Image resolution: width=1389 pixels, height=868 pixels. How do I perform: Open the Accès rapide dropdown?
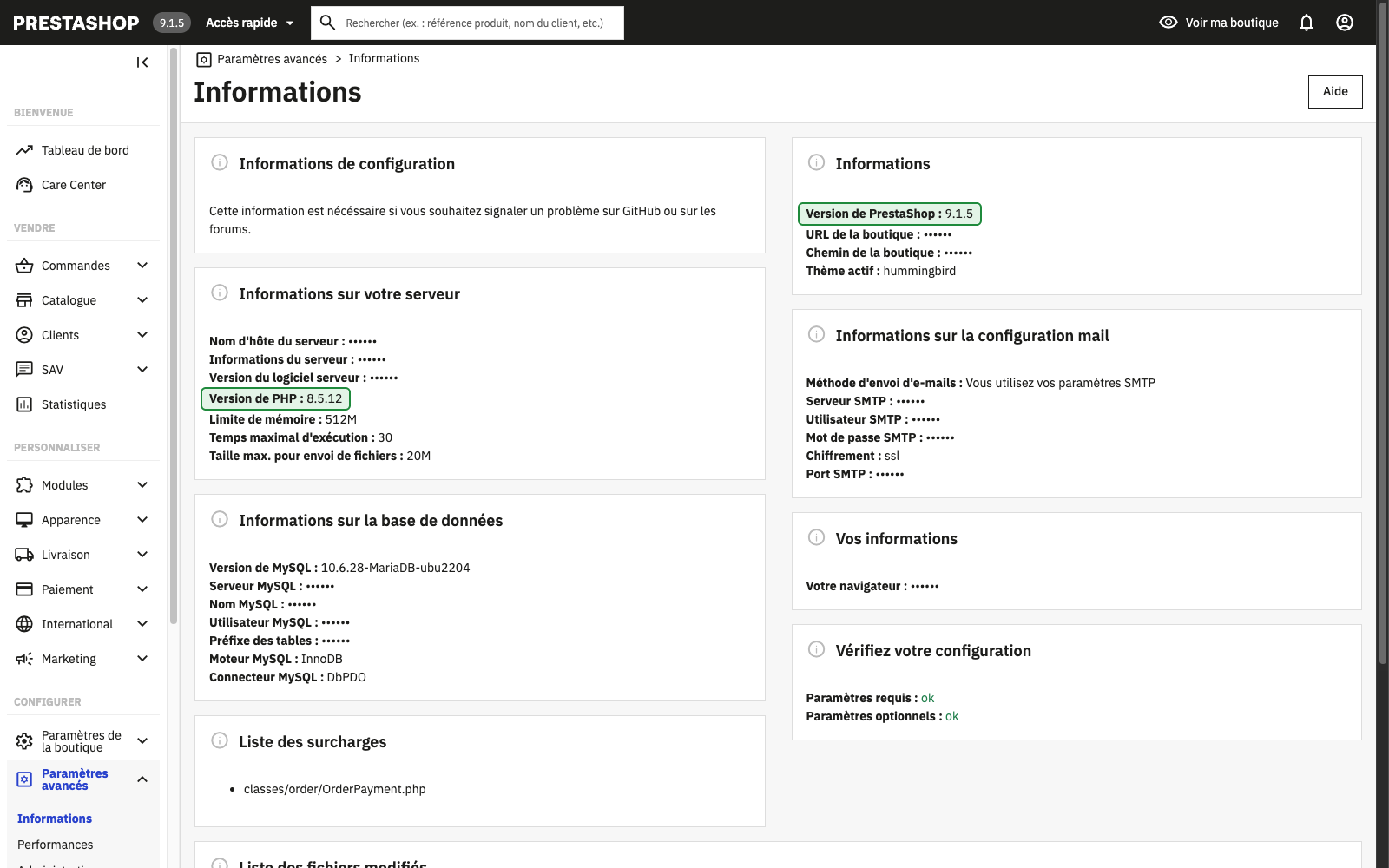click(250, 23)
